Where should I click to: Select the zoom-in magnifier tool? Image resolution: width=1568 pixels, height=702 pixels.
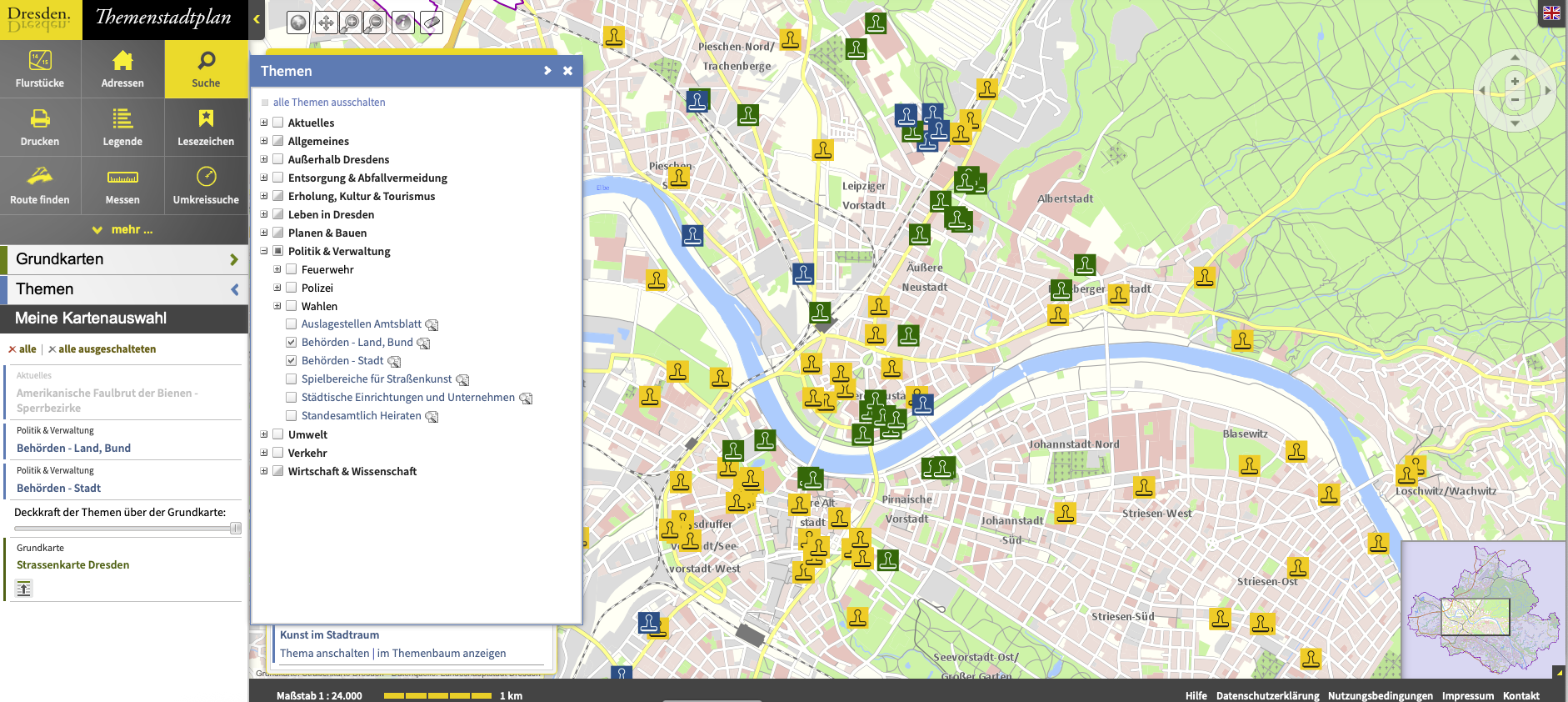pos(351,23)
